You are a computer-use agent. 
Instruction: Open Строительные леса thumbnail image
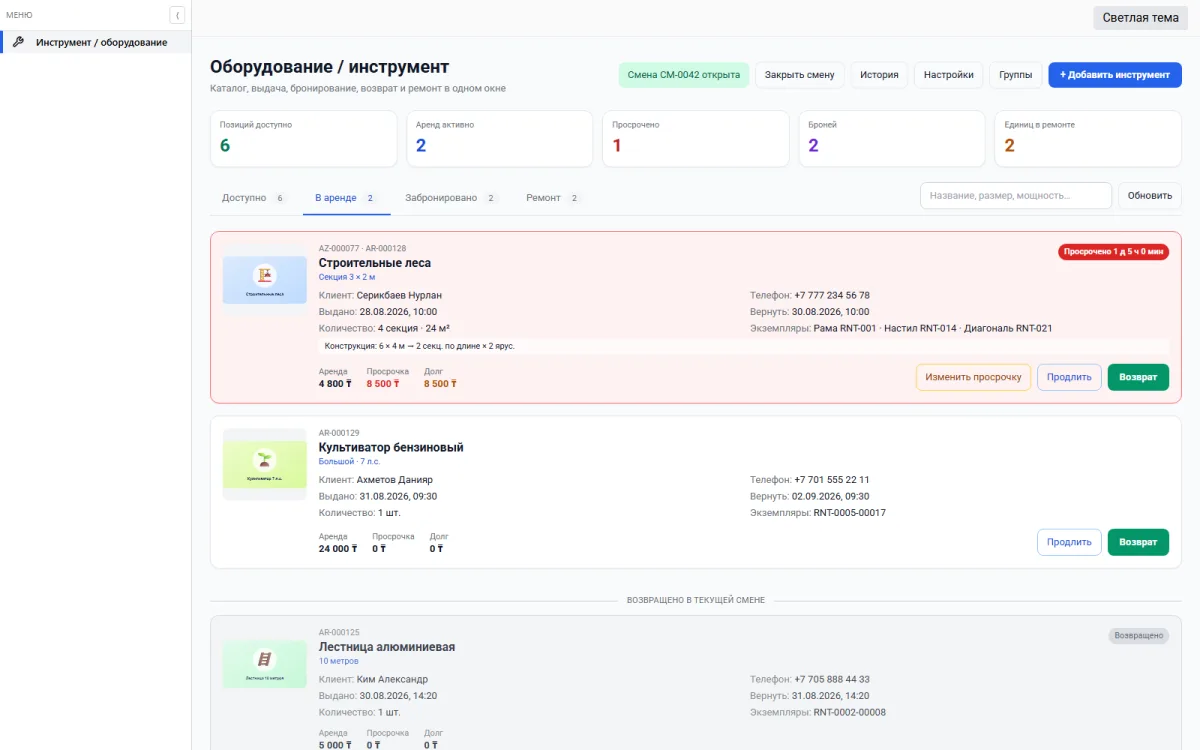(x=265, y=280)
